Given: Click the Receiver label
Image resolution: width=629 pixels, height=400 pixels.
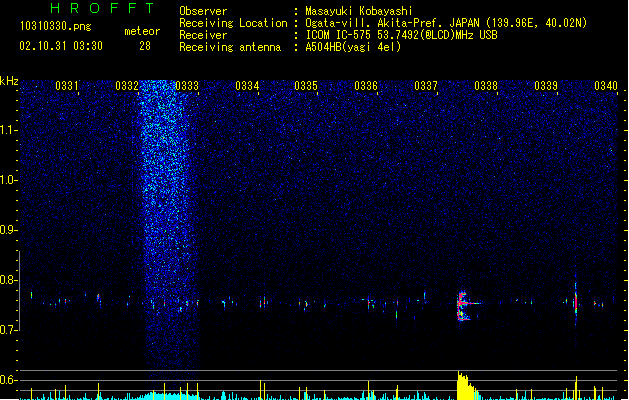Looking at the screenshot, I should pos(203,35).
